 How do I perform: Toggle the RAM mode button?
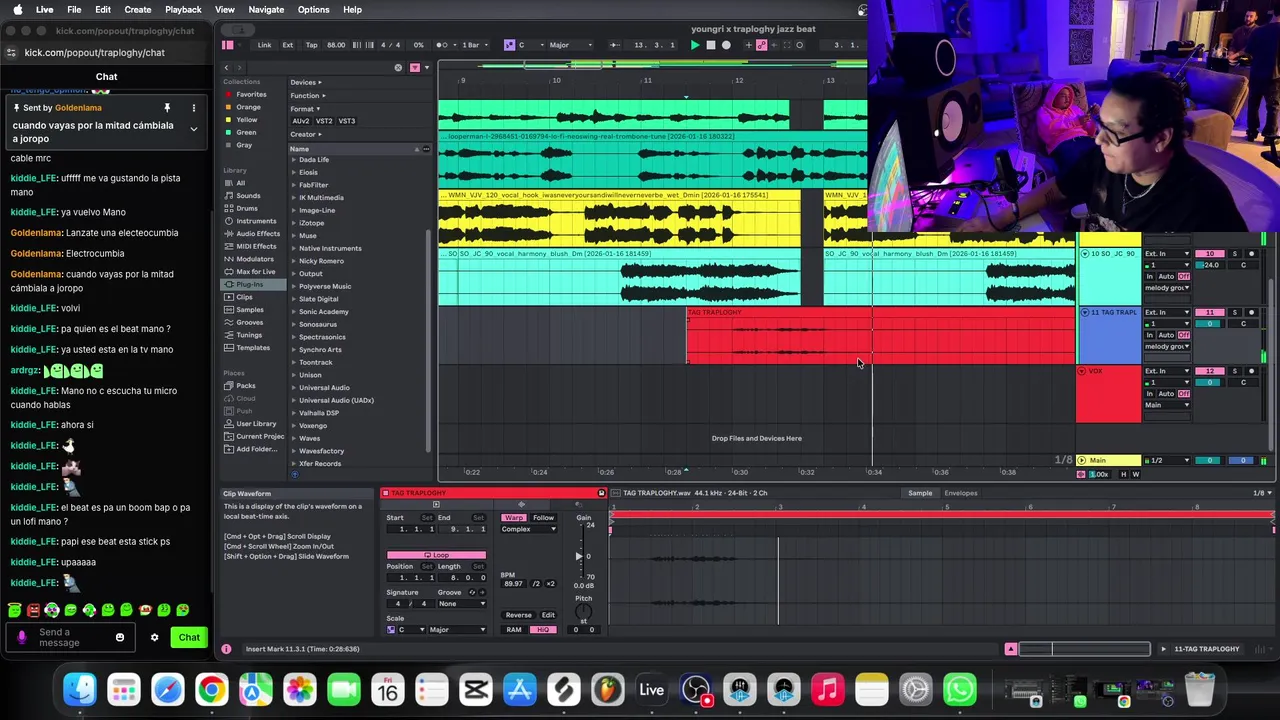(514, 630)
